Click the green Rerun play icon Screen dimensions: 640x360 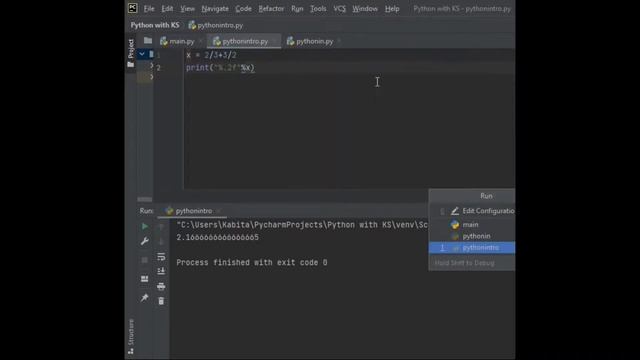144,226
